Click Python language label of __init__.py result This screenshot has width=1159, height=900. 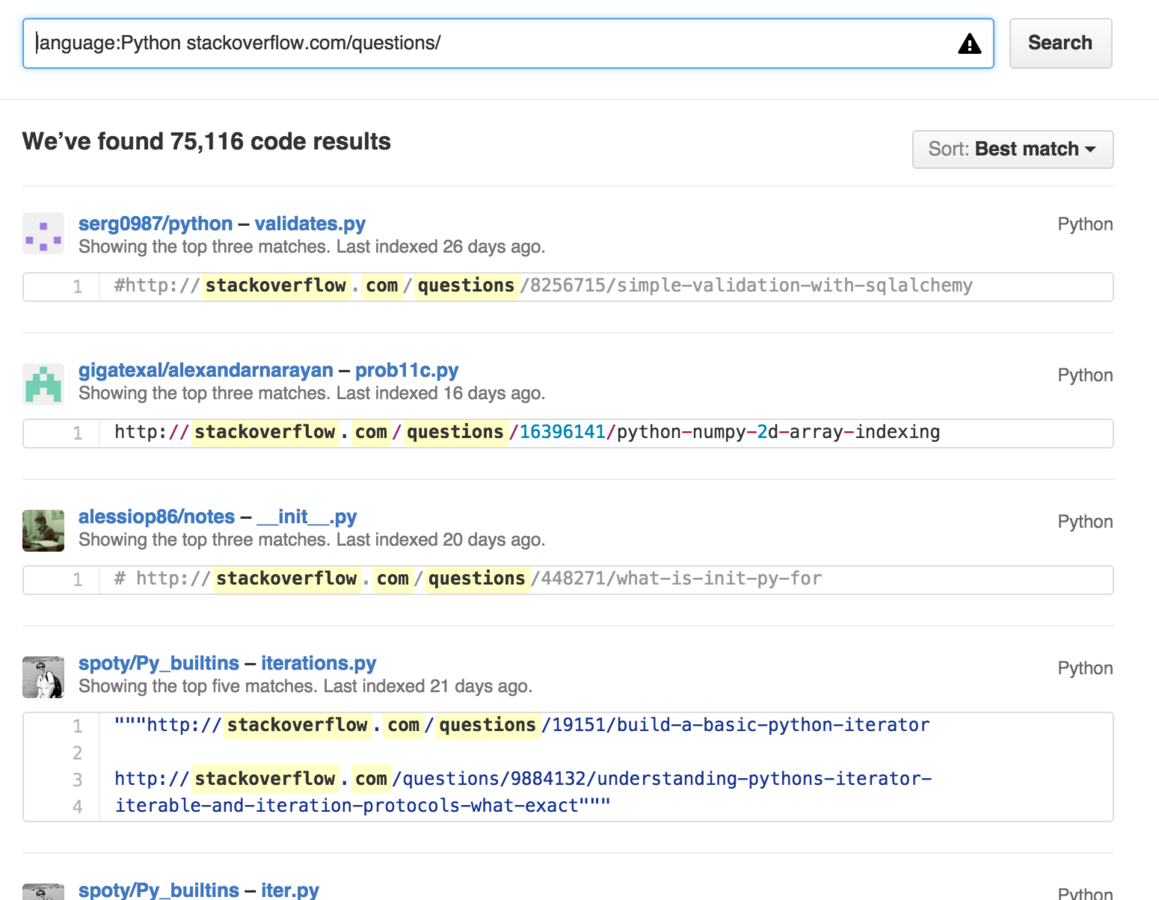(1084, 522)
